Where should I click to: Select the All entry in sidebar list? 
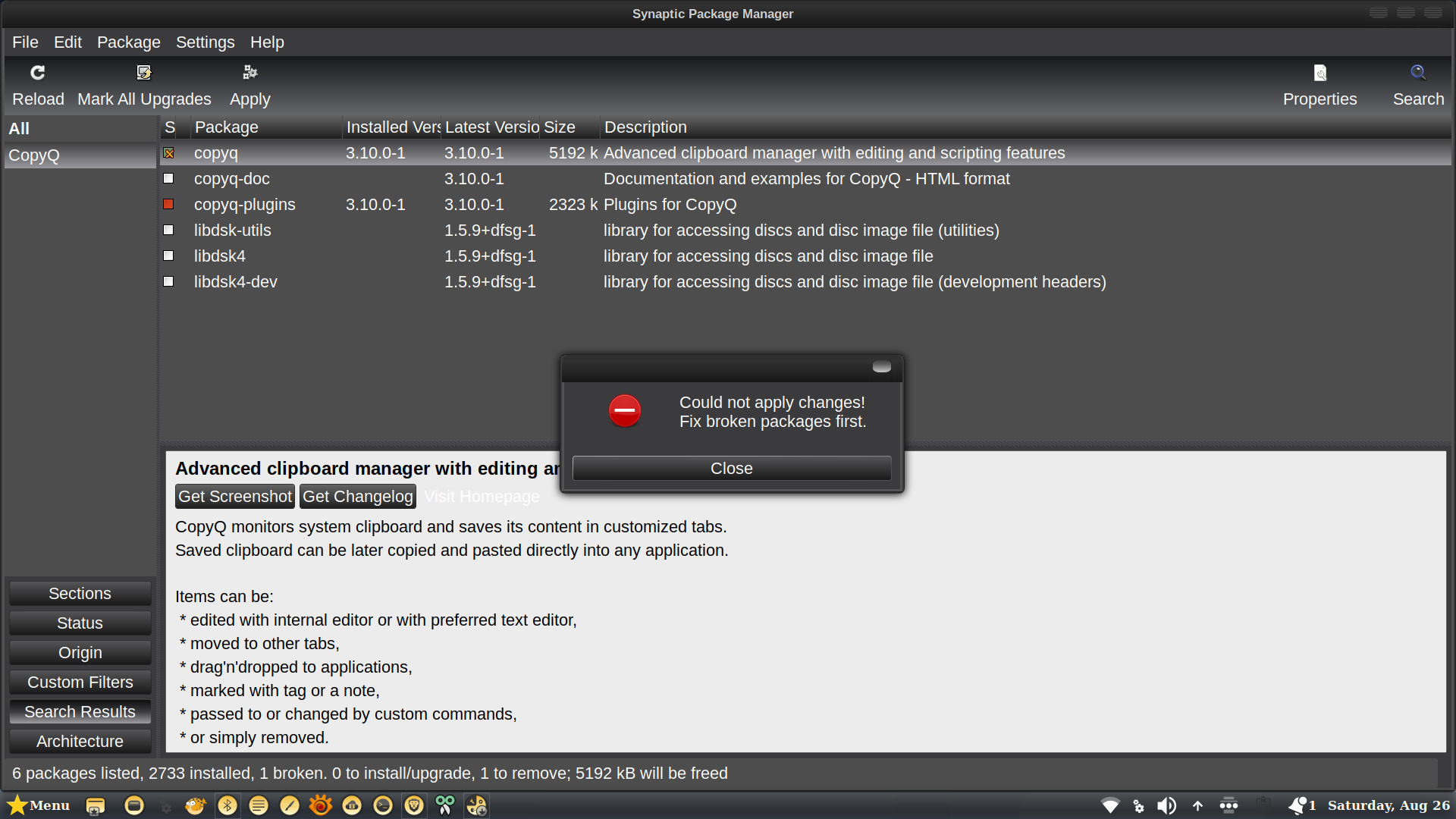[80, 129]
